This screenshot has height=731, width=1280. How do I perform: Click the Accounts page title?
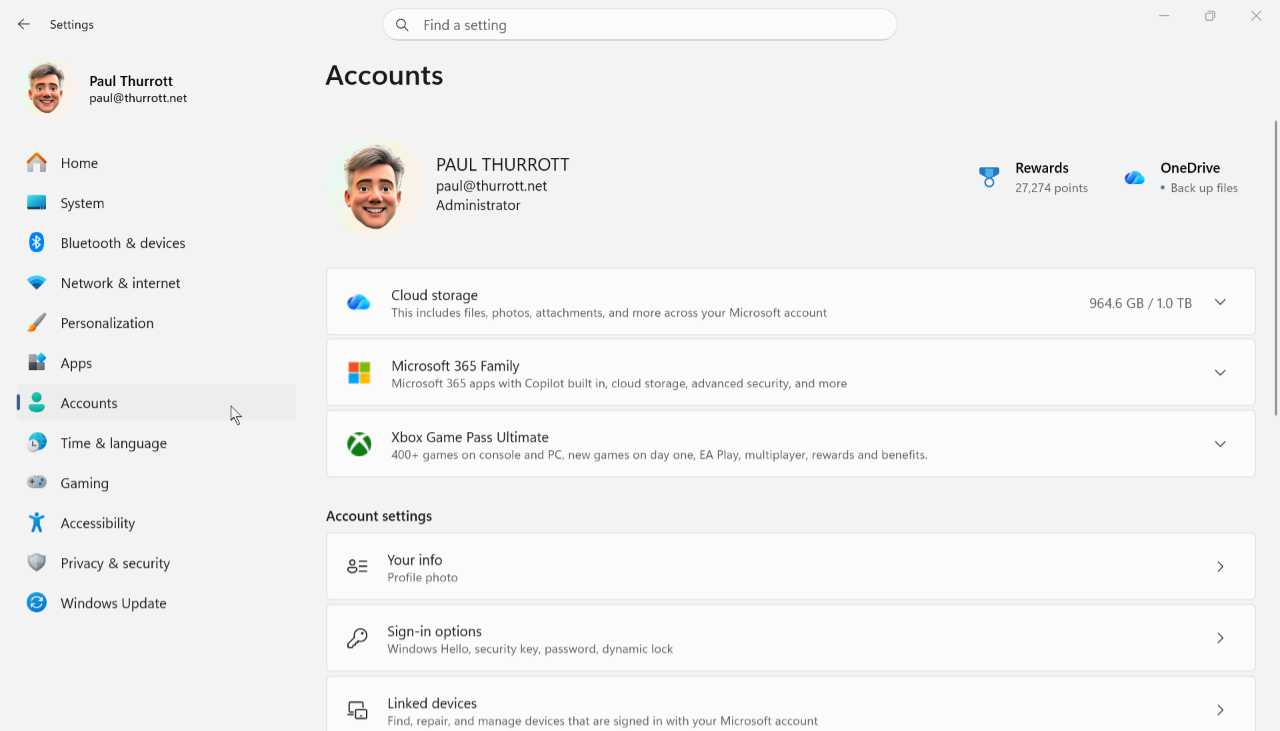384,76
